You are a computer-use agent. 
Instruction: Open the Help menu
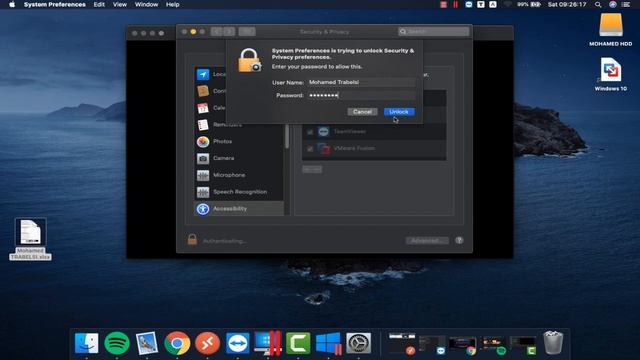pyautogui.click(x=173, y=4)
